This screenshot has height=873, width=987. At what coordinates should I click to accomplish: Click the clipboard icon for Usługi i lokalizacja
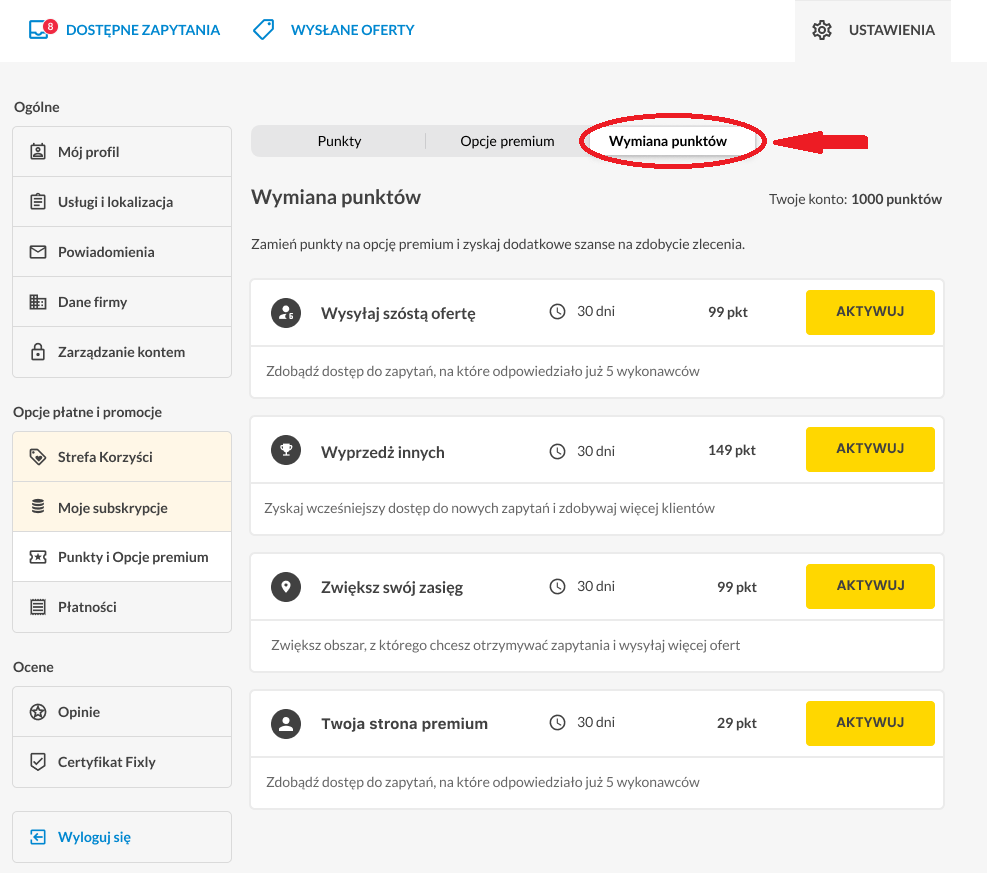pyautogui.click(x=38, y=202)
